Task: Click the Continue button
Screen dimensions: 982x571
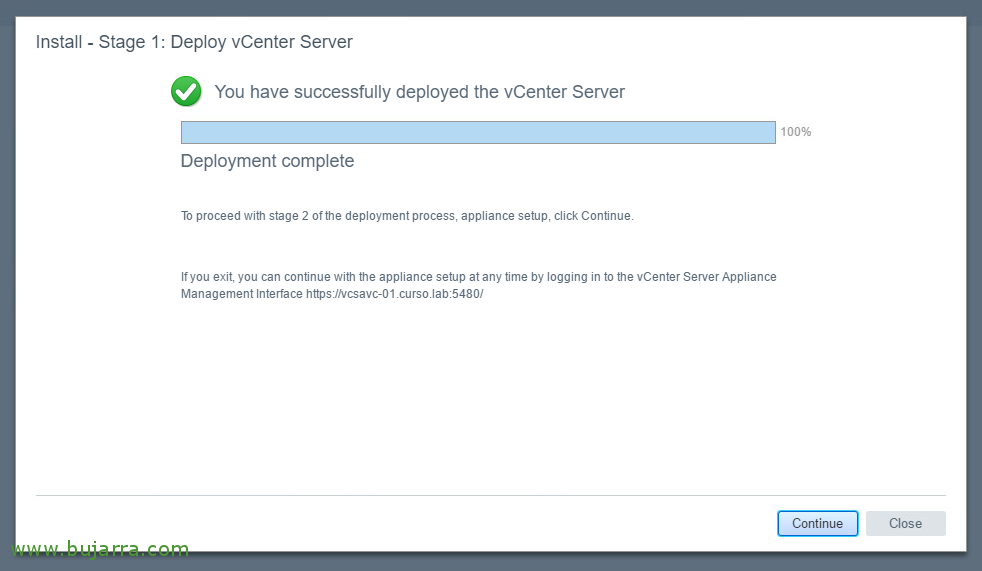Action: [817, 523]
